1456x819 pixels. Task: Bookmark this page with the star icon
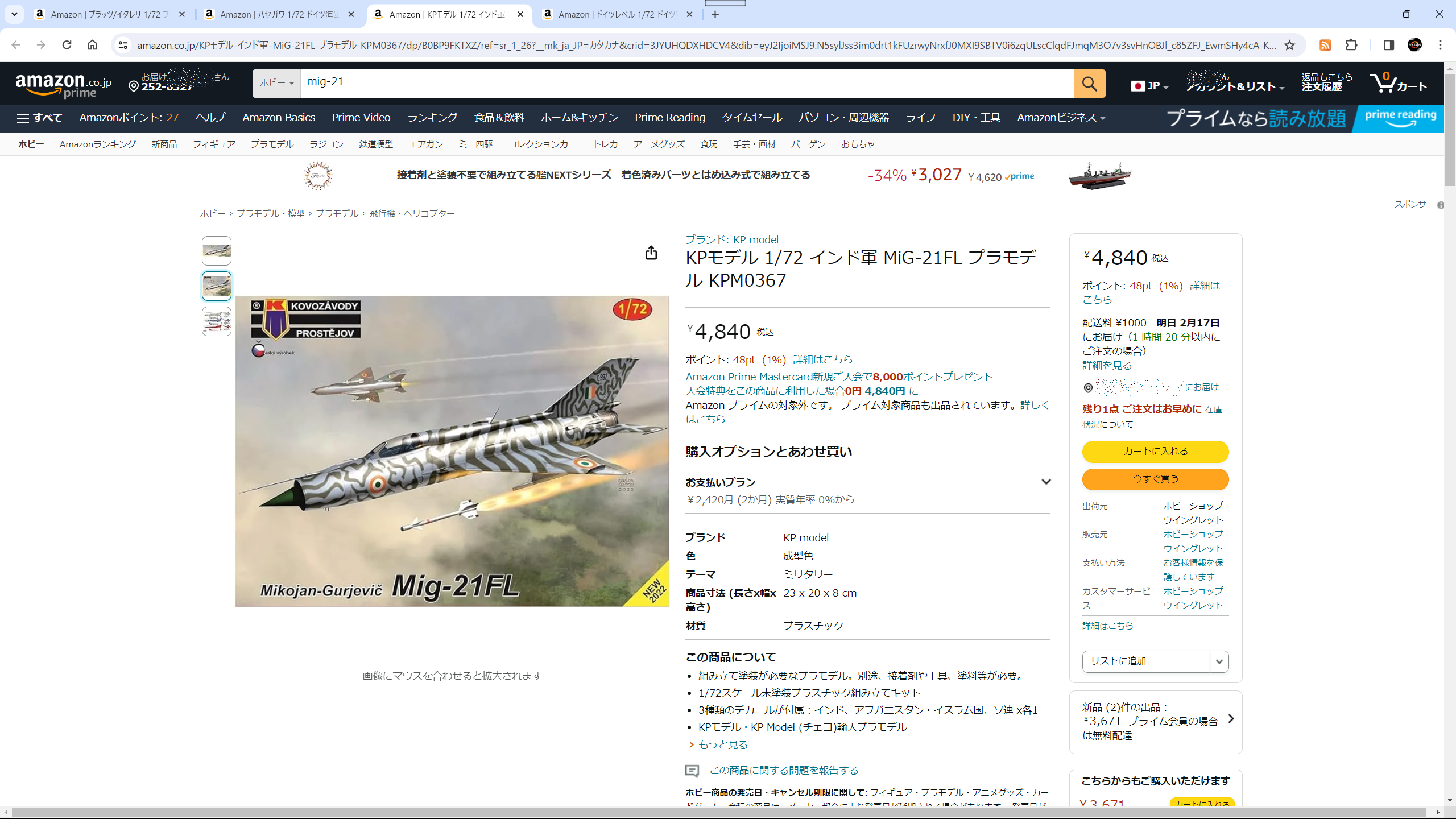pos(1289,45)
